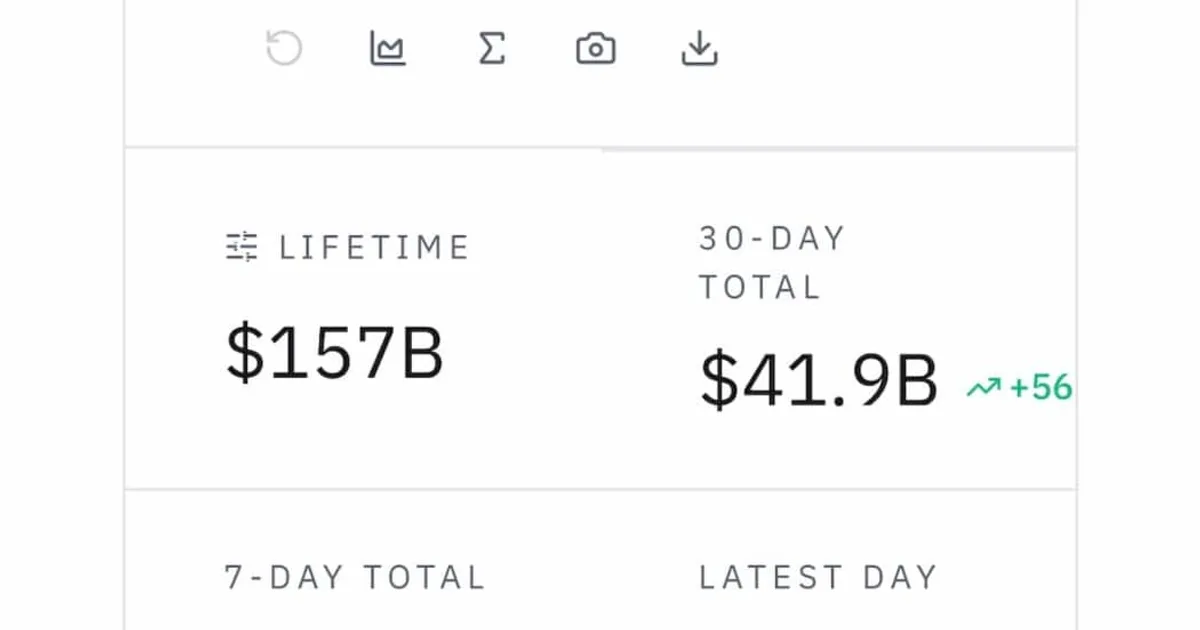The width and height of the screenshot is (1200, 630).
Task: Click the digits 157 in lifetime amount
Action: [331, 352]
